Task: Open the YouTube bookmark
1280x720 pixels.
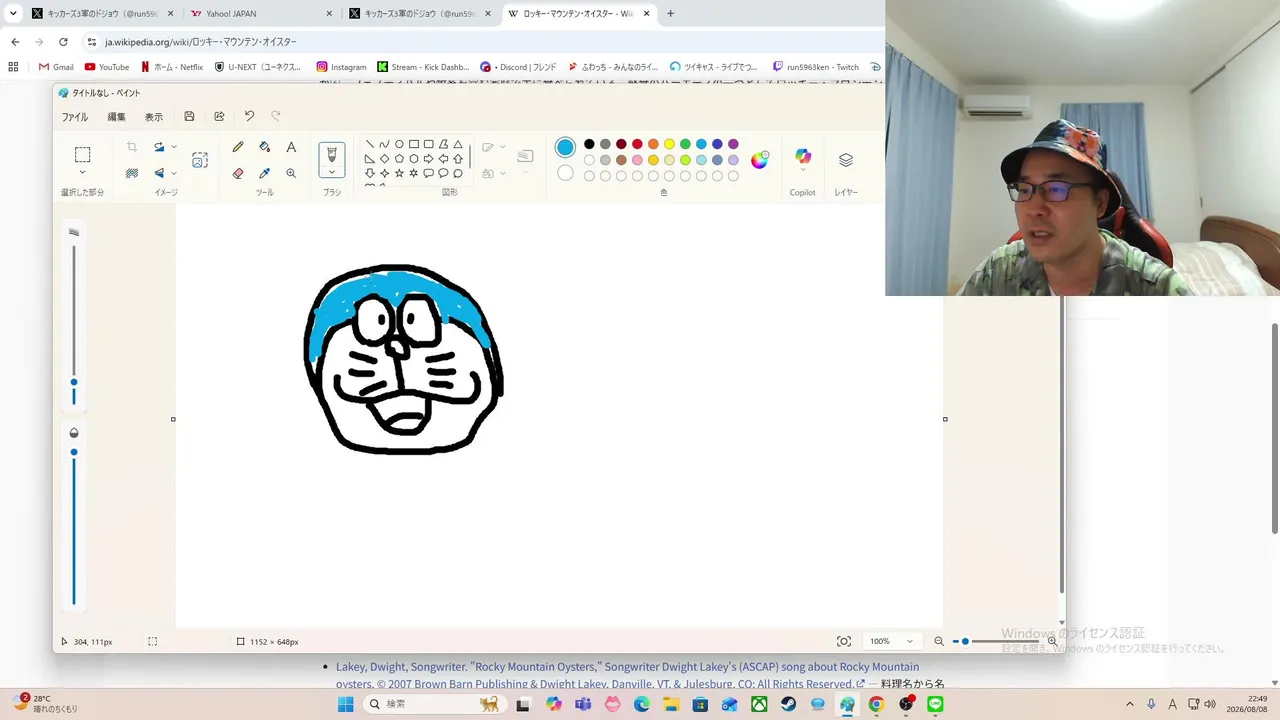Action: tap(107, 67)
